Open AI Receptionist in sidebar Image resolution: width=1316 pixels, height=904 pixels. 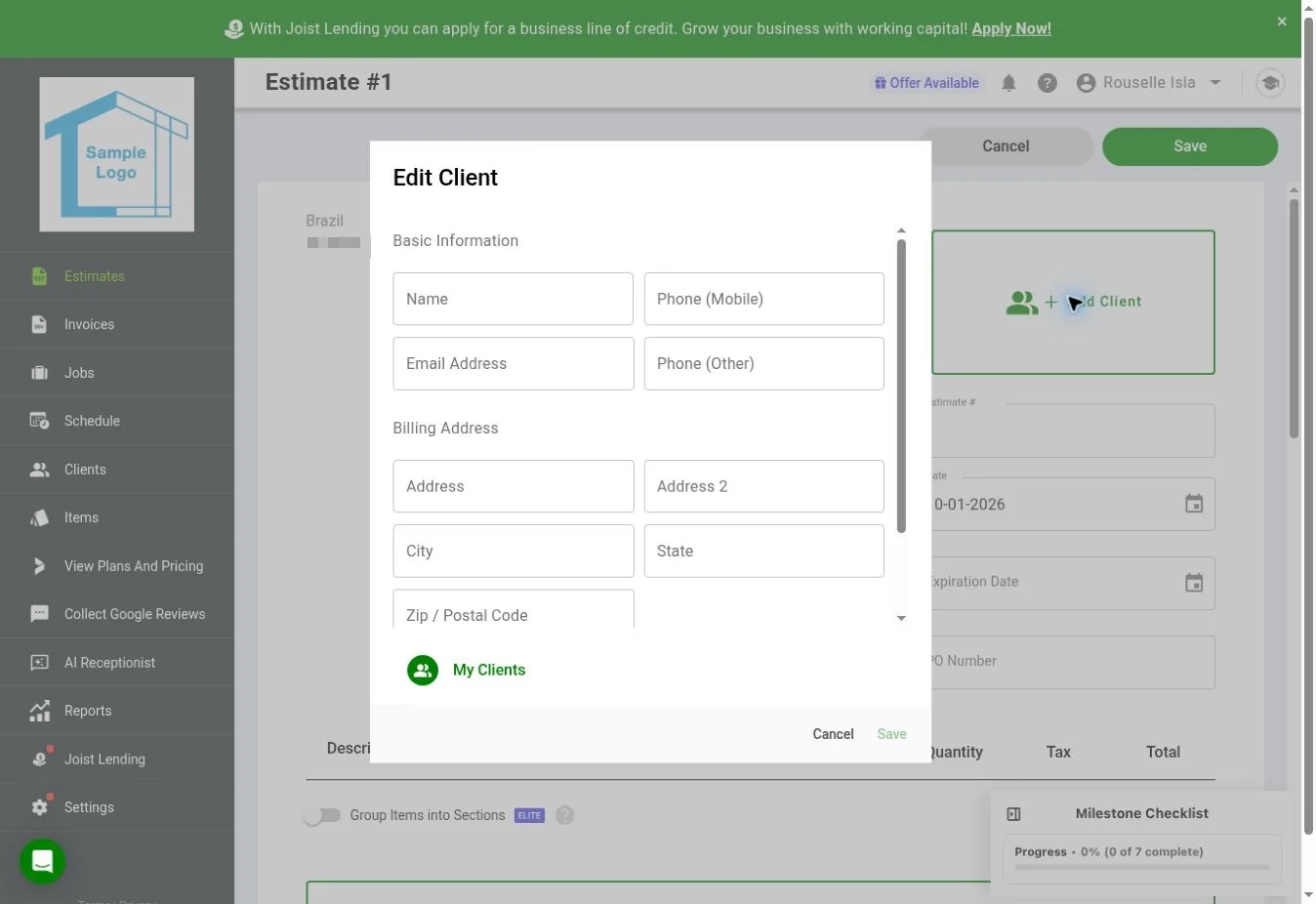[x=117, y=663]
